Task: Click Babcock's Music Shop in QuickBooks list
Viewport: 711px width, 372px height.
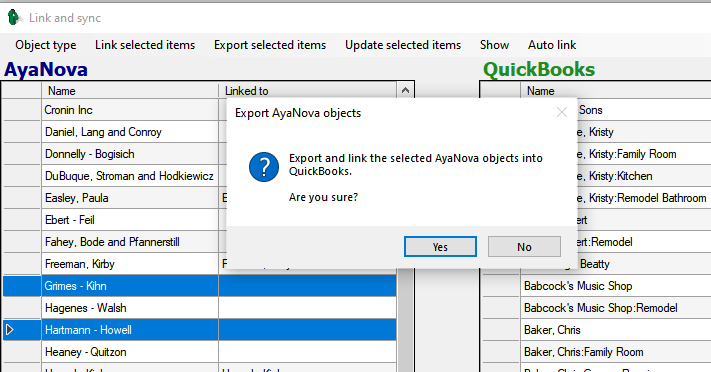Action: pyautogui.click(x=616, y=286)
